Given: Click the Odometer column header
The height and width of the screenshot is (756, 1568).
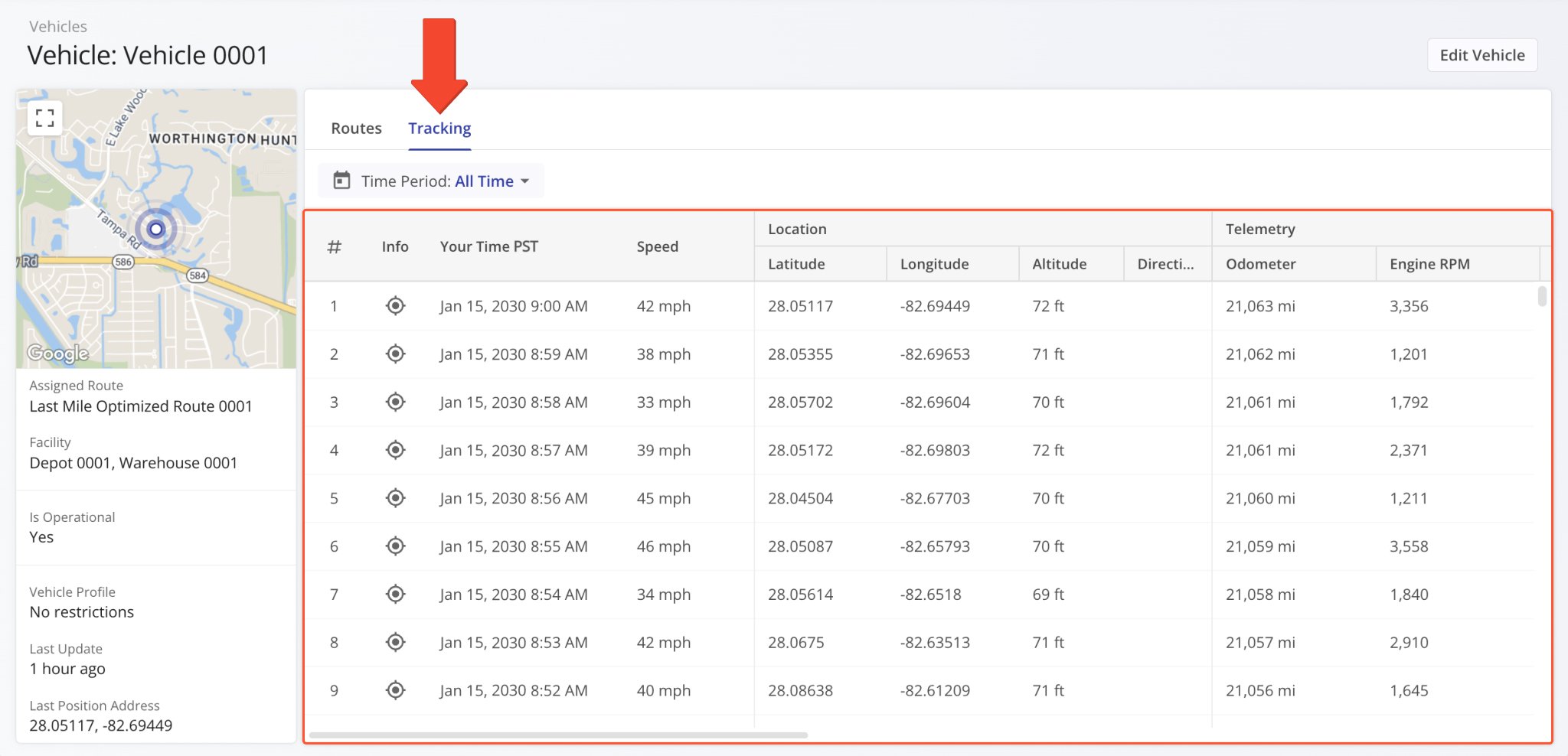Looking at the screenshot, I should click(x=1260, y=264).
